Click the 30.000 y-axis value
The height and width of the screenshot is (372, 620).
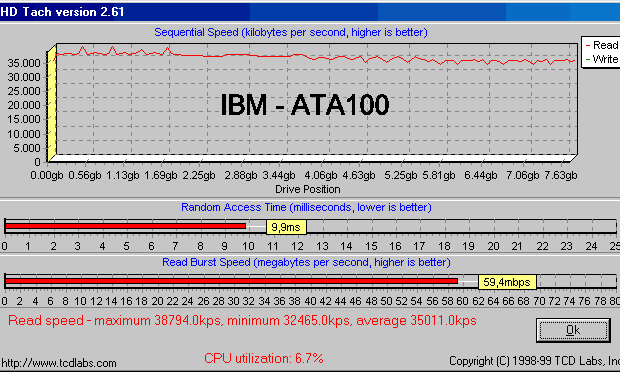point(24,77)
